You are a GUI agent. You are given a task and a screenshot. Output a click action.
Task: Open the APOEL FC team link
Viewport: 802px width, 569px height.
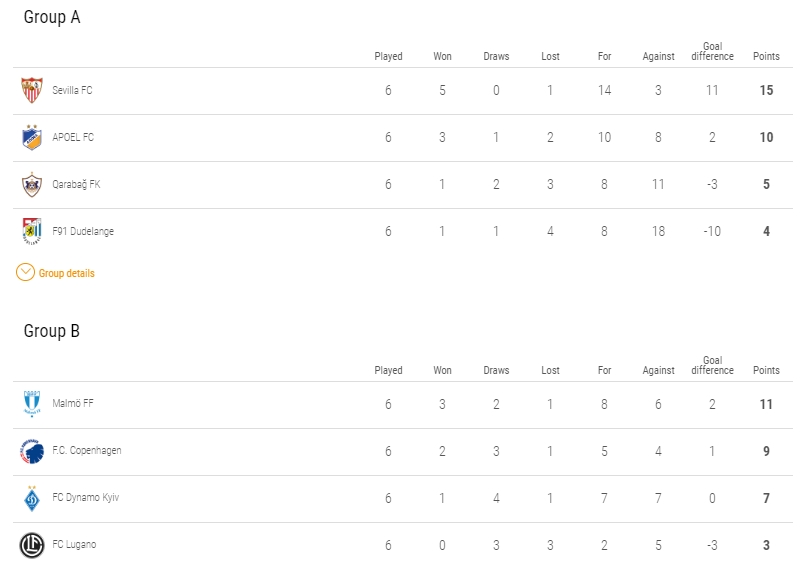73,138
